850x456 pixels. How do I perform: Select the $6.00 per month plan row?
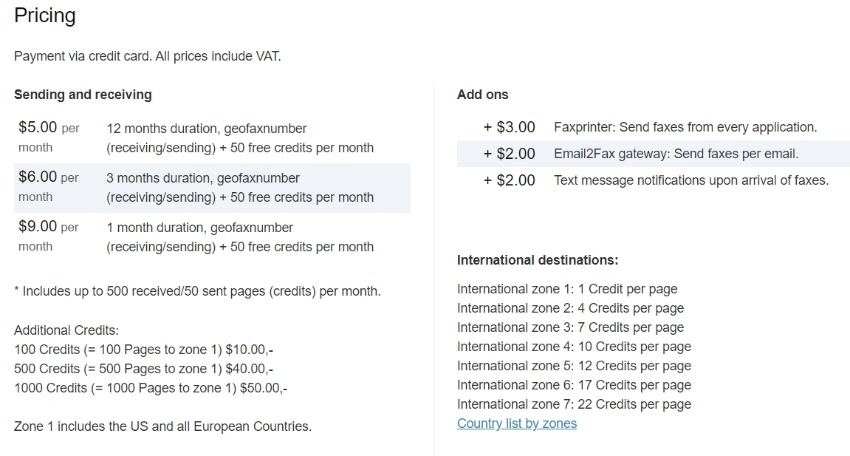point(212,188)
